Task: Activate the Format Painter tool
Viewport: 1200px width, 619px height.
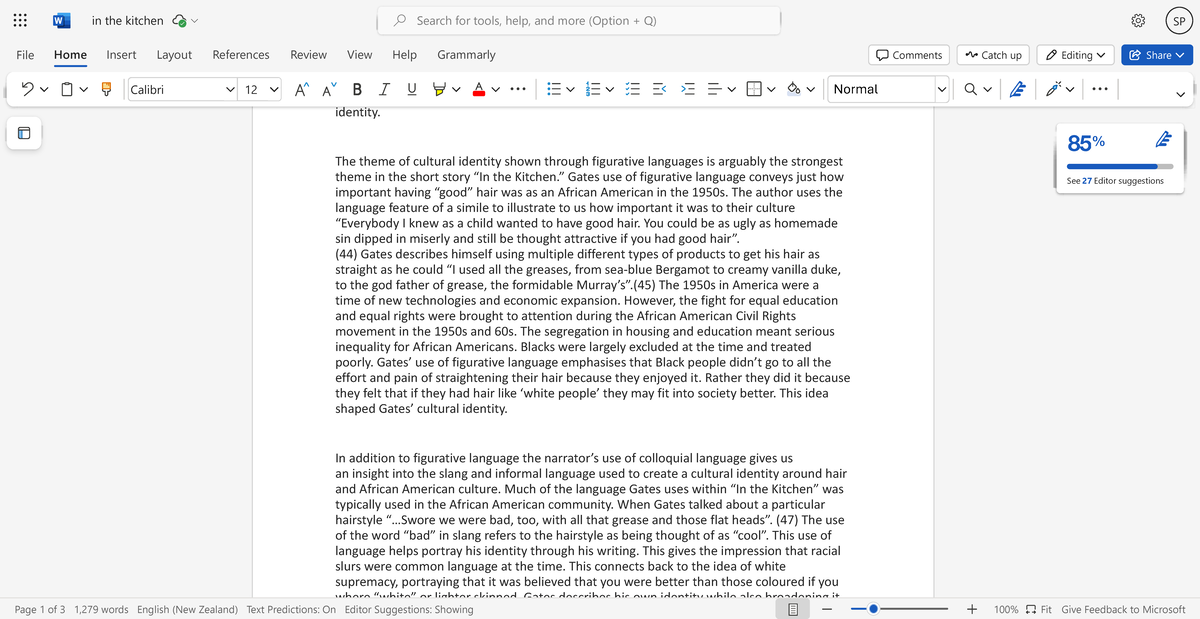Action: coord(106,89)
